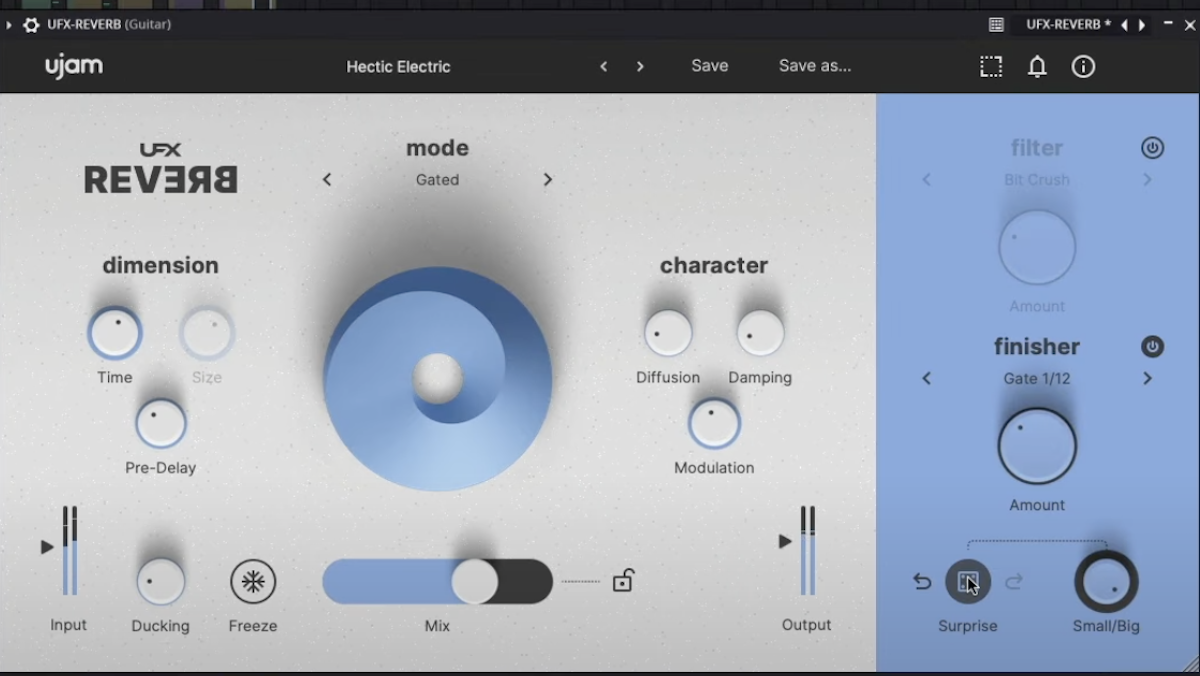
Task: Lock the Mix parameter with the padlock
Action: 623,580
